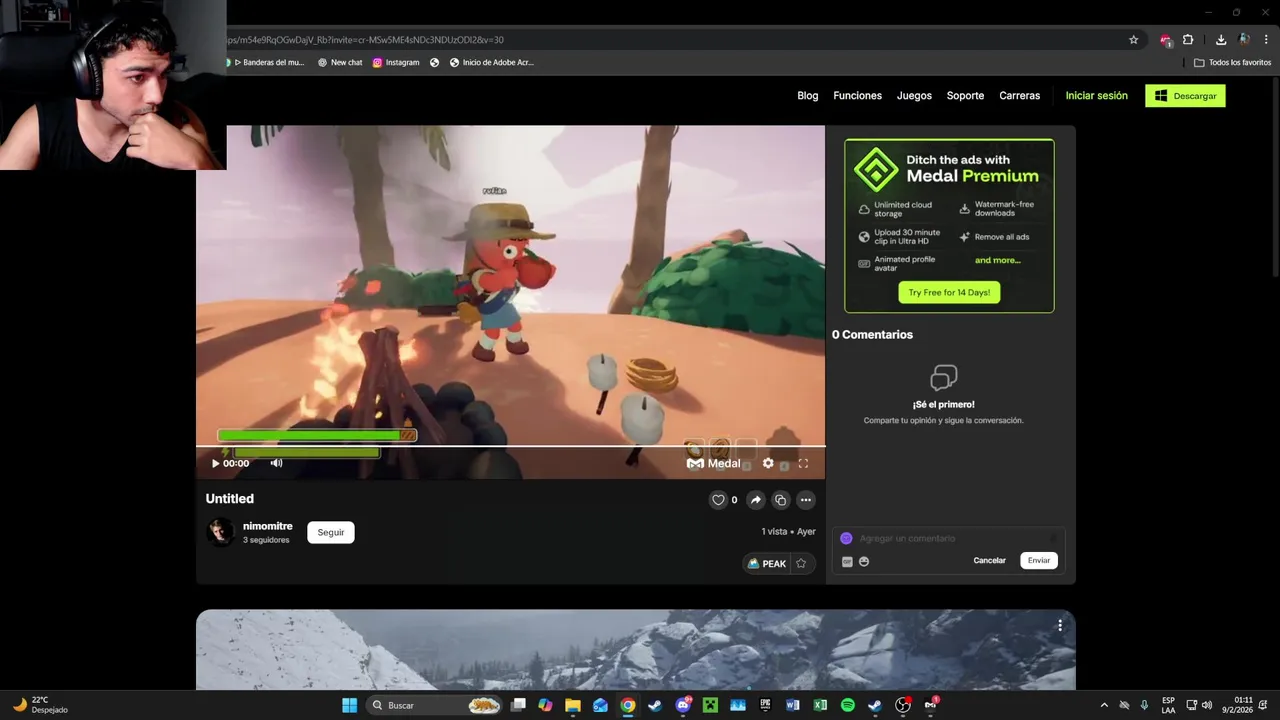Click Try Free for 14 Days button

pyautogui.click(x=949, y=292)
